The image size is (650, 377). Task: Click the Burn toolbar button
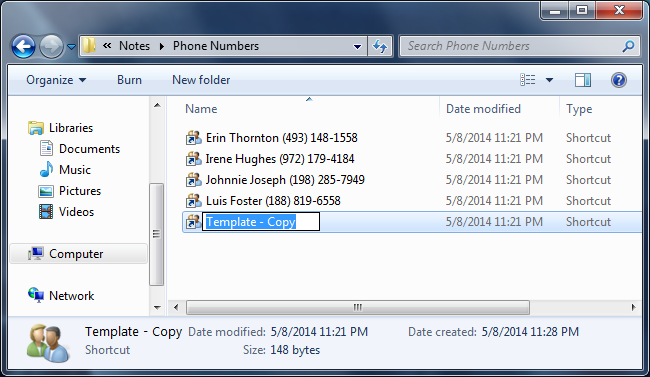click(129, 80)
